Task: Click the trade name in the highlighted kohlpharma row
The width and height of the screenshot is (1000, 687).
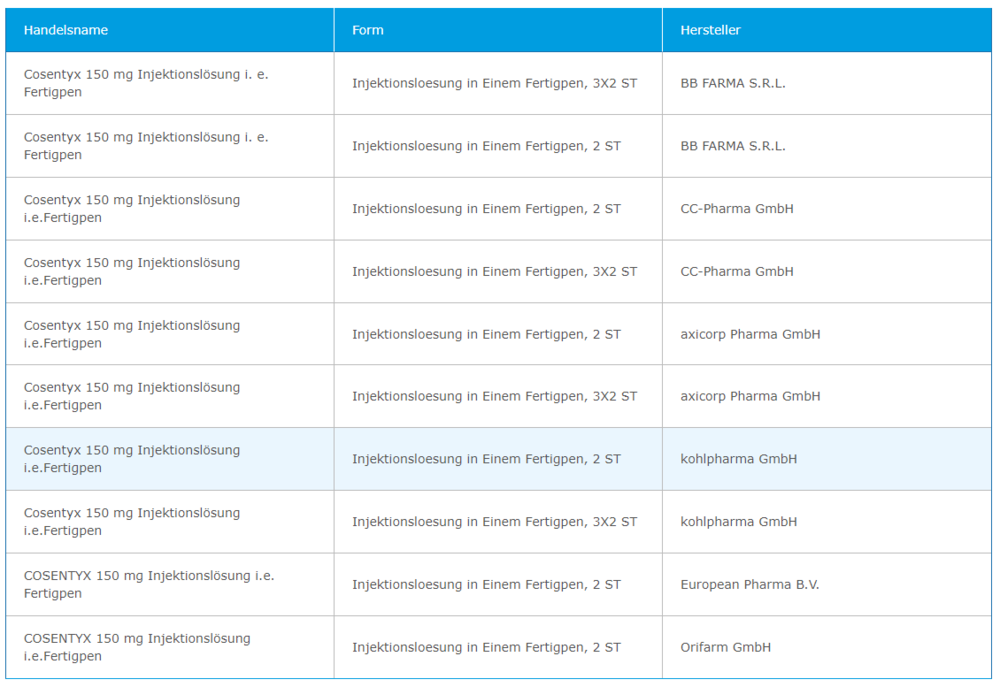Action: [x=132, y=459]
